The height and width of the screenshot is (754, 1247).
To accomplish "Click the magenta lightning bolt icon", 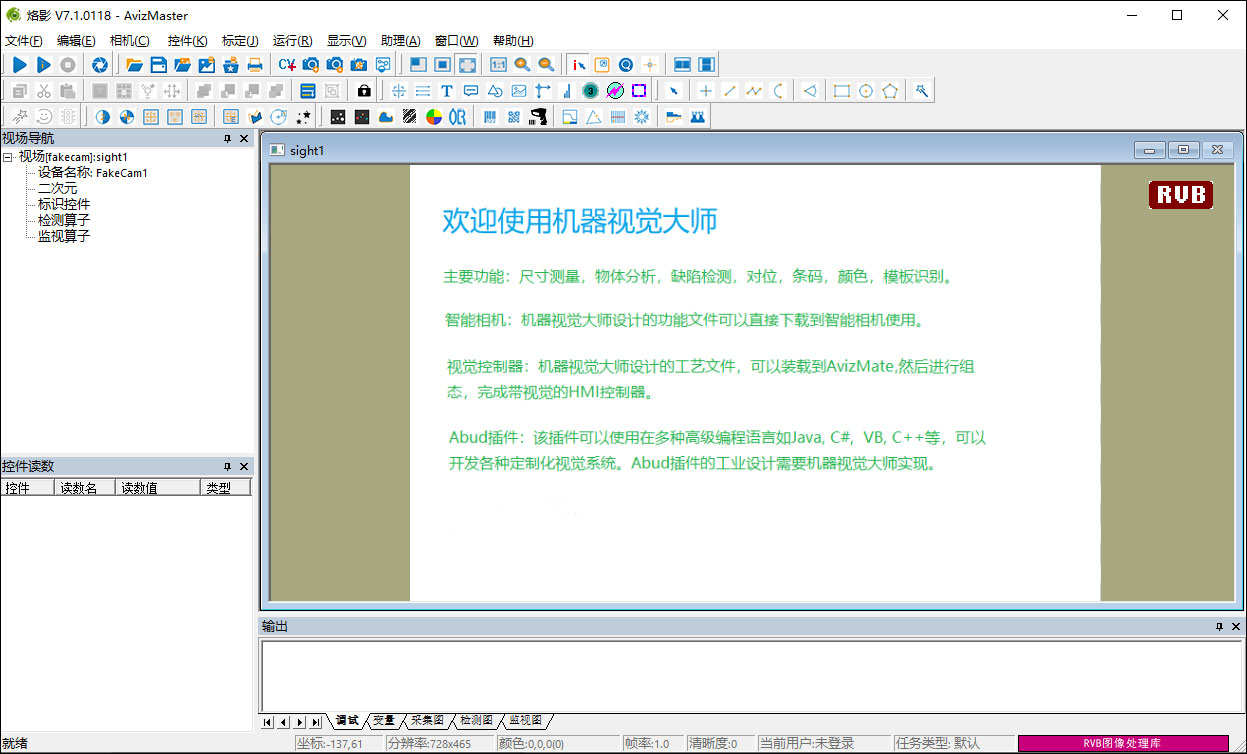I will tap(615, 91).
